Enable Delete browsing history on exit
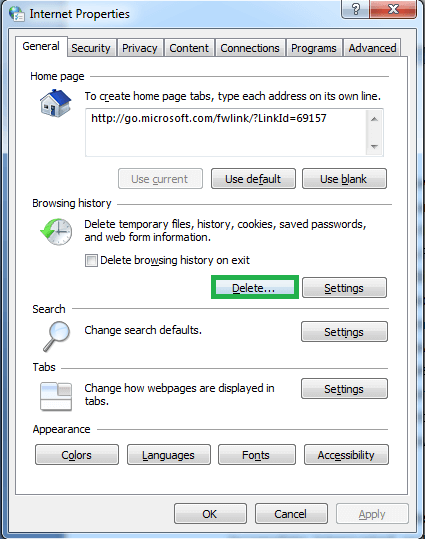The width and height of the screenshot is (425, 539). pos(91,261)
